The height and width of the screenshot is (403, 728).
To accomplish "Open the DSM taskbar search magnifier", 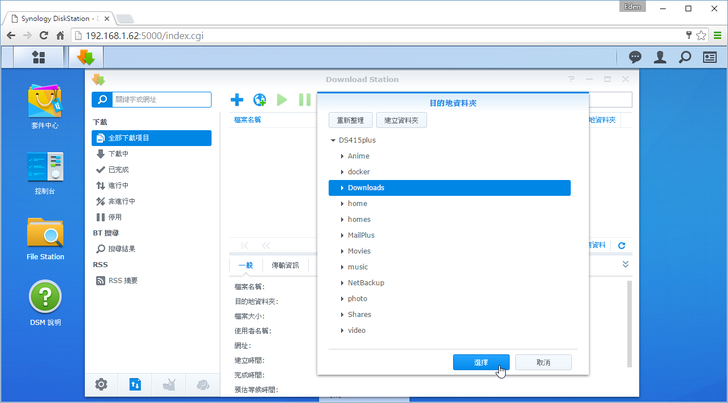I will (x=685, y=58).
